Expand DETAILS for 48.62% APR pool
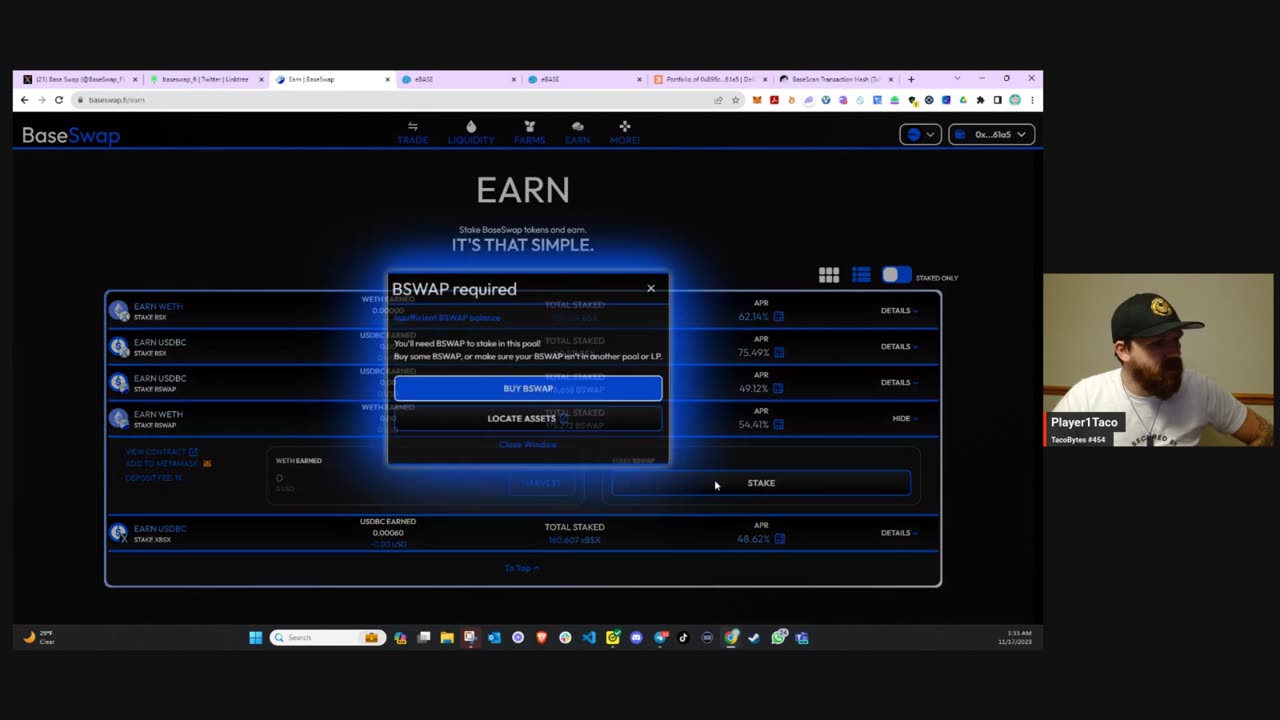This screenshot has height=720, width=1280. point(899,532)
